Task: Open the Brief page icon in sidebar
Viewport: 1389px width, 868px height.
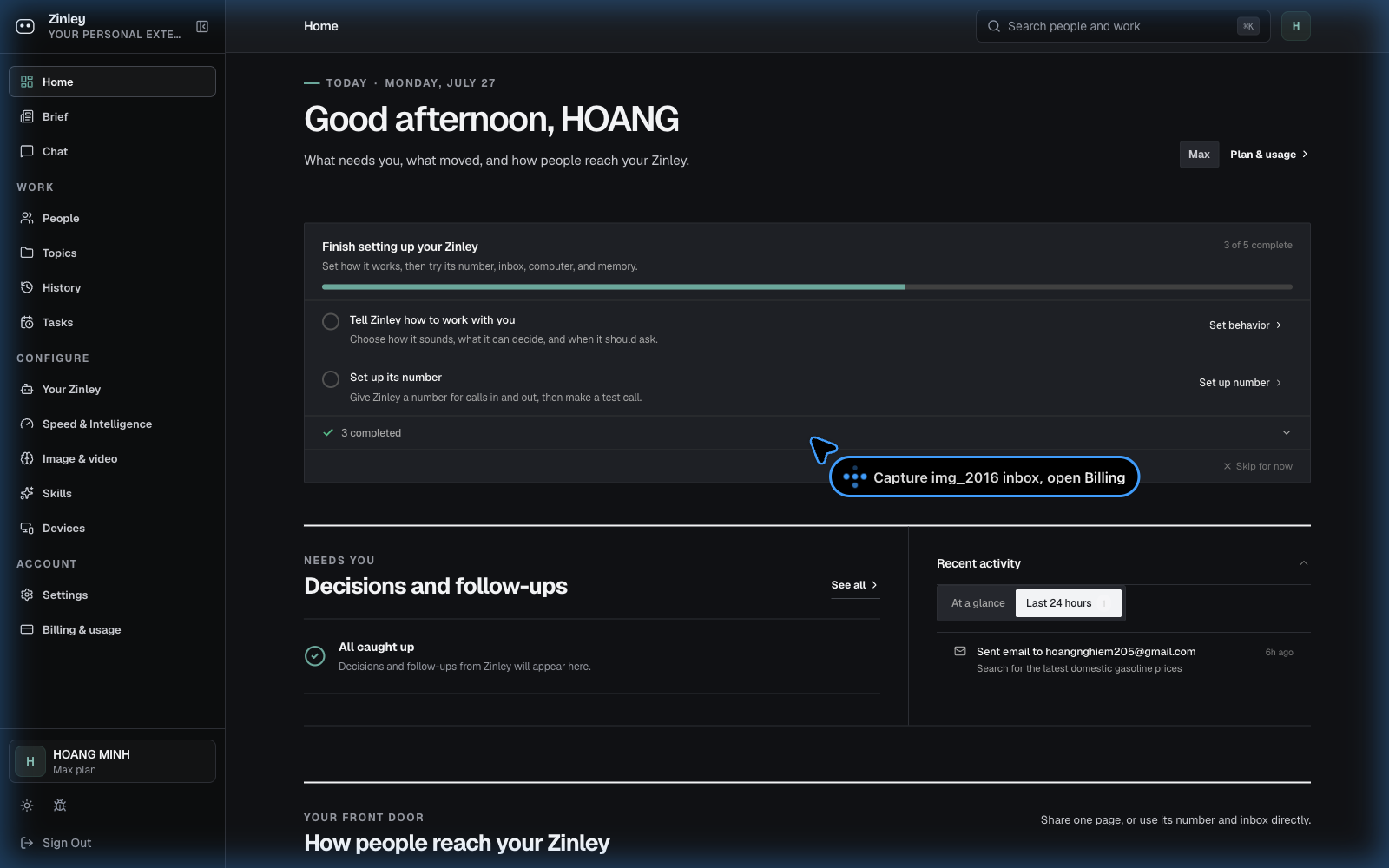Action: pos(27,116)
